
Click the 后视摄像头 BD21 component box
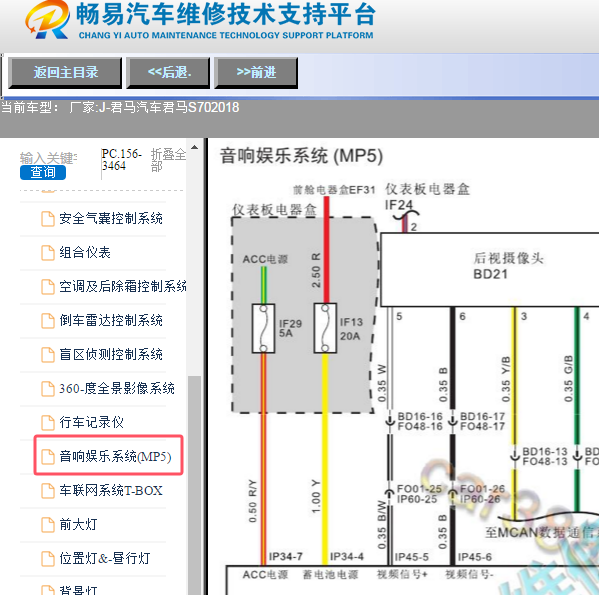(490, 270)
